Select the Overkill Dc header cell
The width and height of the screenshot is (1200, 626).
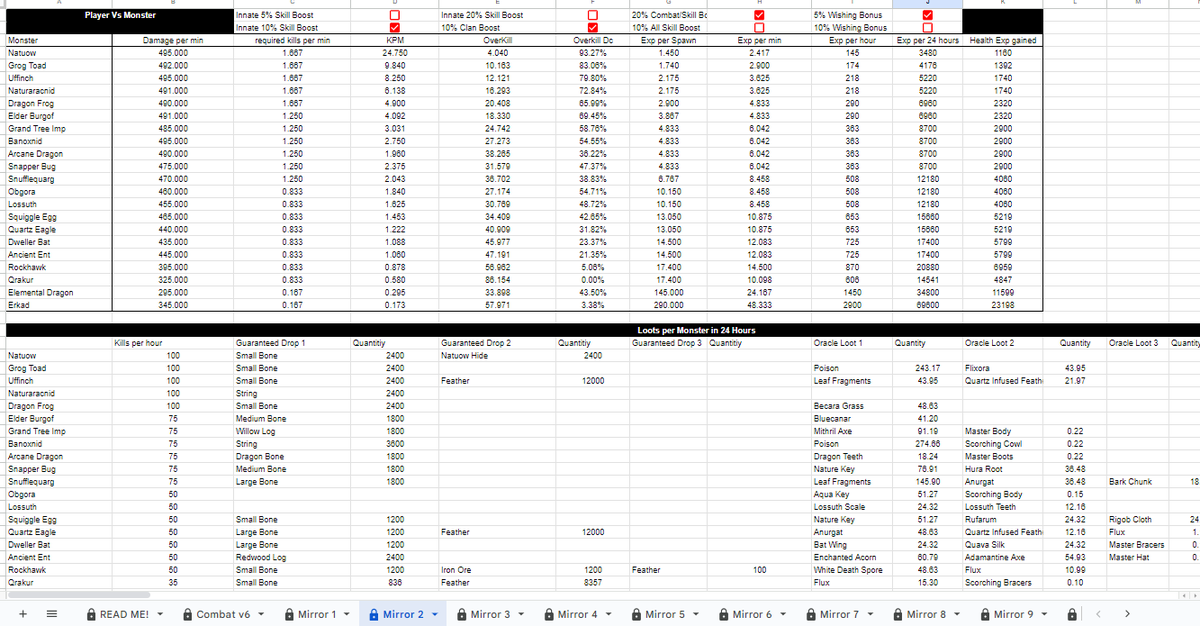click(593, 41)
